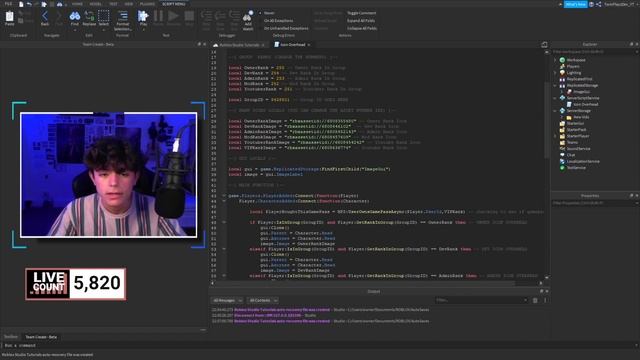Screen dimensions: 640x360
Task: Pop out the Explorer panel
Action: pyautogui.click(x=631, y=44)
